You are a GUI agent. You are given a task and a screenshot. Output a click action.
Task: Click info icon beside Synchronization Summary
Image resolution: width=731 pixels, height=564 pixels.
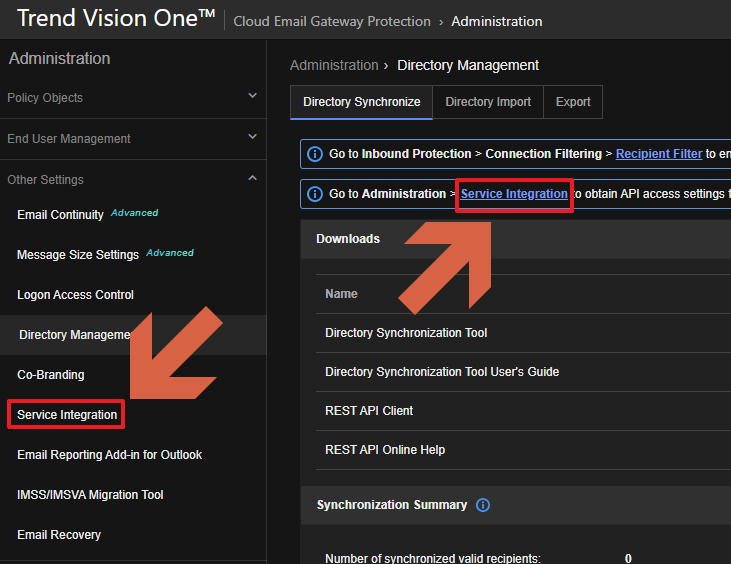(483, 505)
